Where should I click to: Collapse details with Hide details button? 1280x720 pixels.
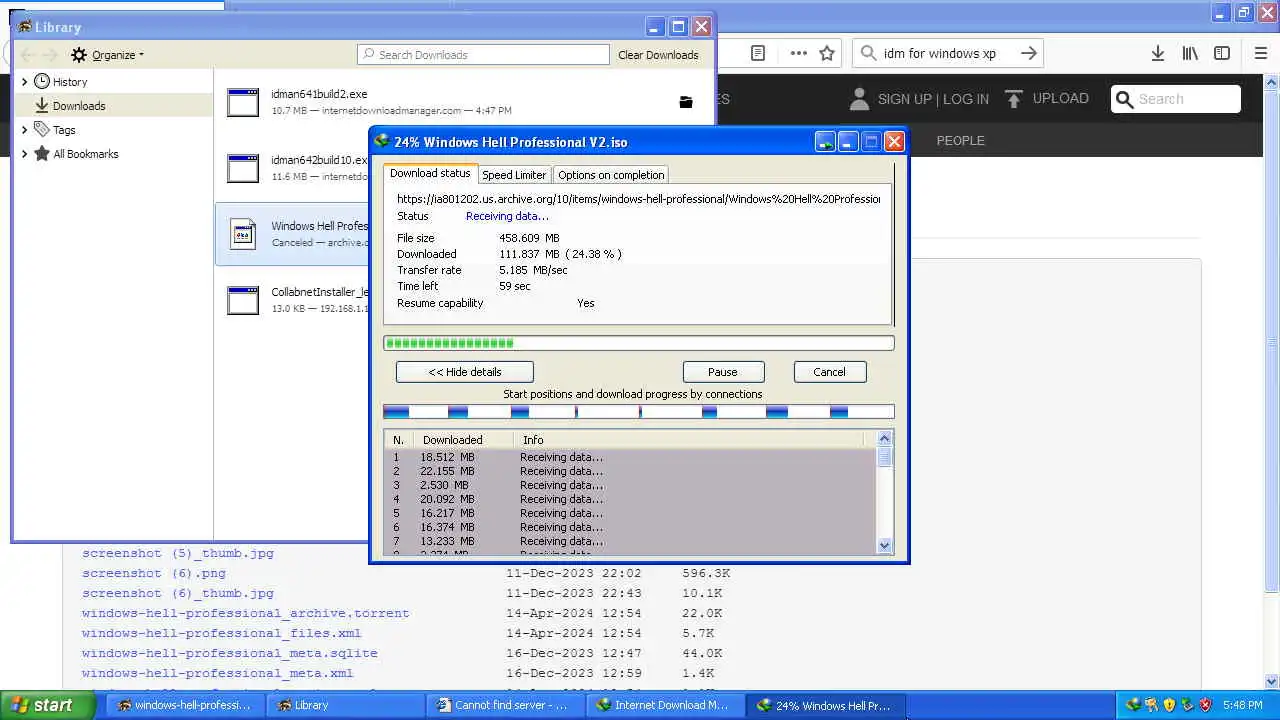tap(465, 372)
